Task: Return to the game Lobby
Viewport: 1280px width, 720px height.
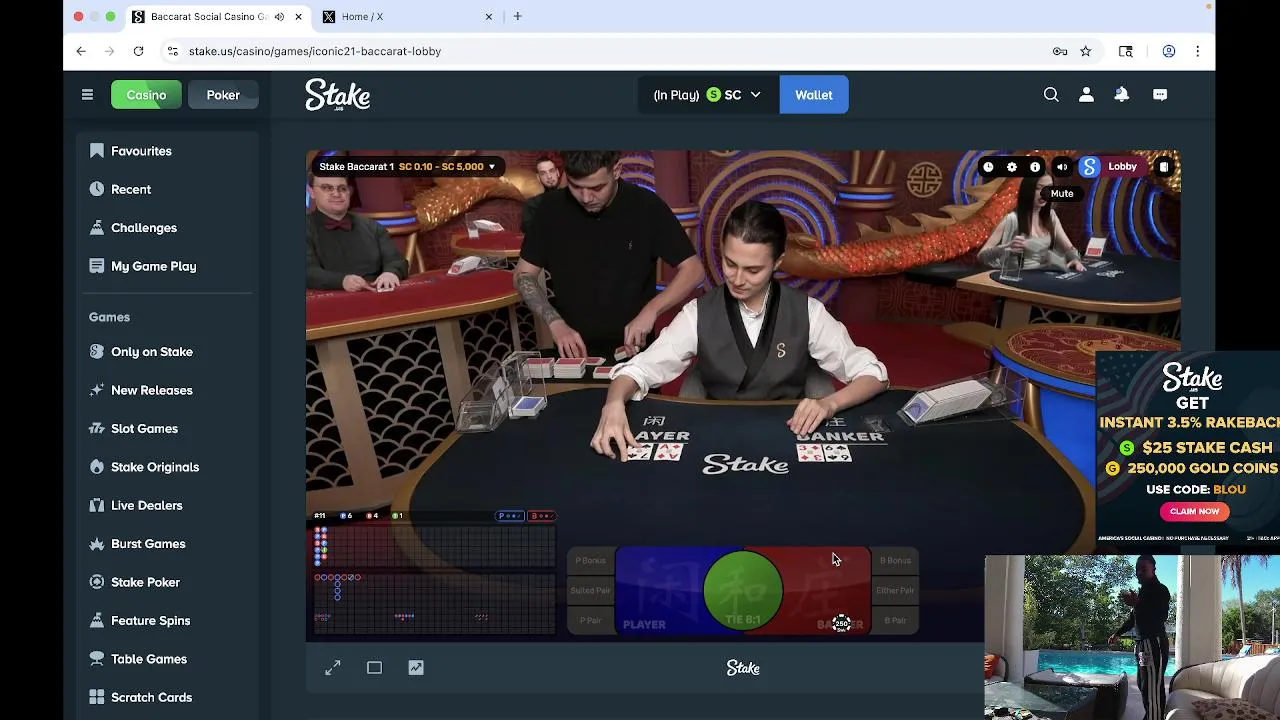Action: (1122, 167)
